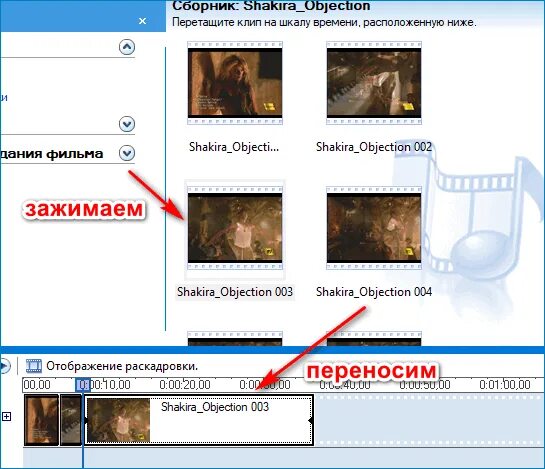Click the 0:01:00,00 mark on ruler
This screenshot has height=469, width=545.
coord(505,385)
